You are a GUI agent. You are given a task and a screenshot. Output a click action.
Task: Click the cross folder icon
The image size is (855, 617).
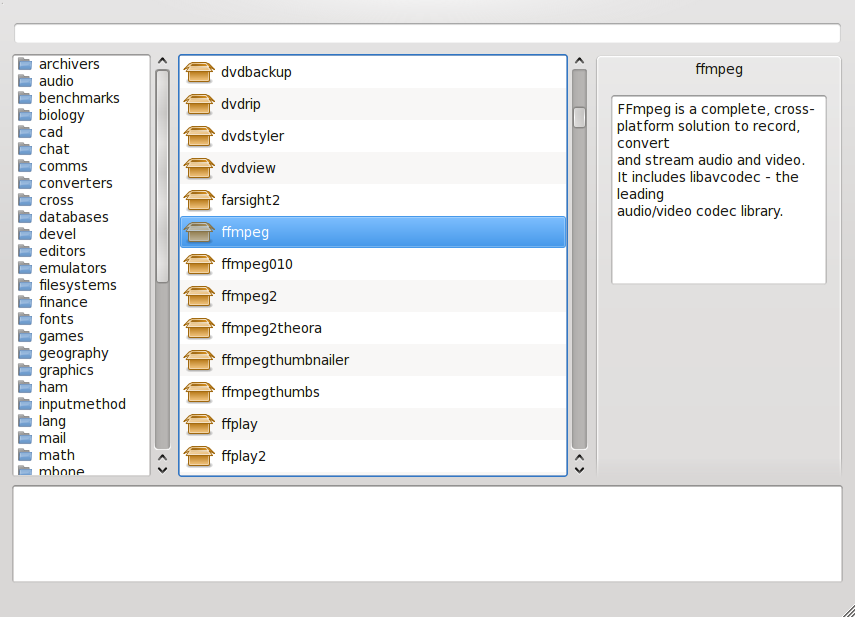click(25, 200)
